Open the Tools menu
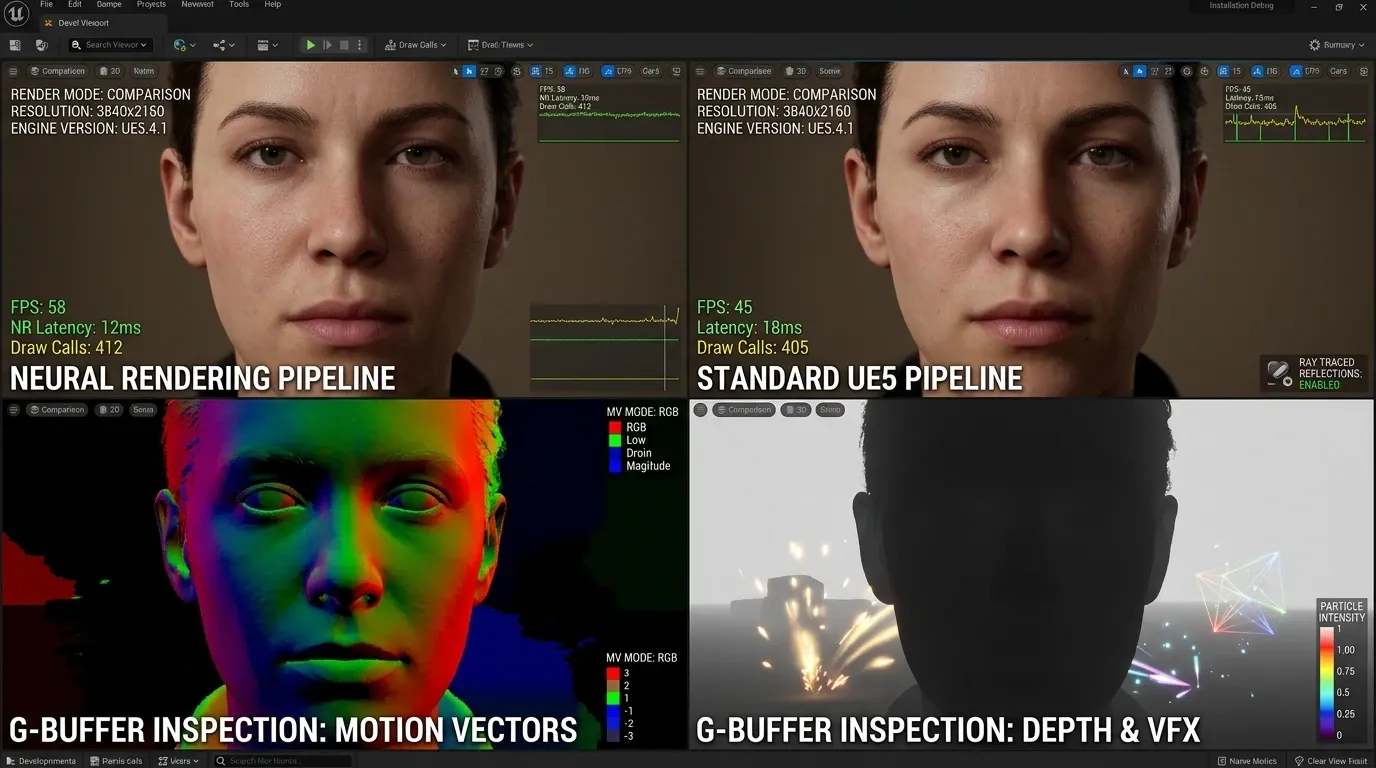1376x768 pixels. coord(239,5)
